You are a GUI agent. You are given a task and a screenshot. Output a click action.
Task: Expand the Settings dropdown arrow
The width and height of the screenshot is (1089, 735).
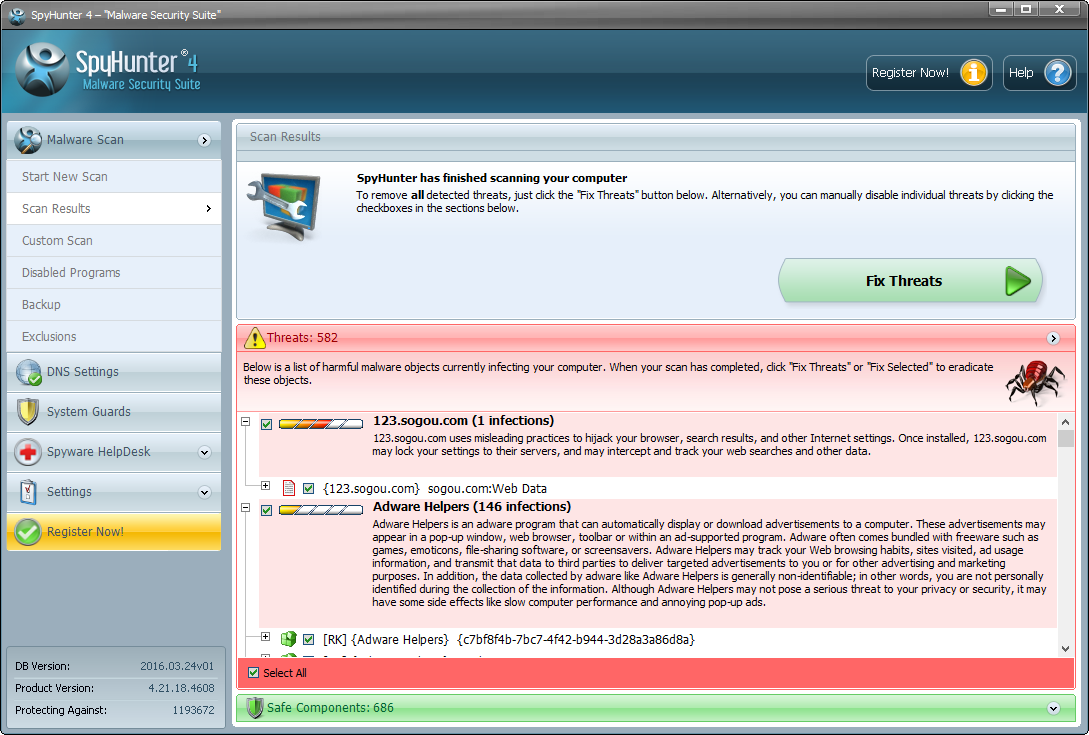[x=204, y=492]
